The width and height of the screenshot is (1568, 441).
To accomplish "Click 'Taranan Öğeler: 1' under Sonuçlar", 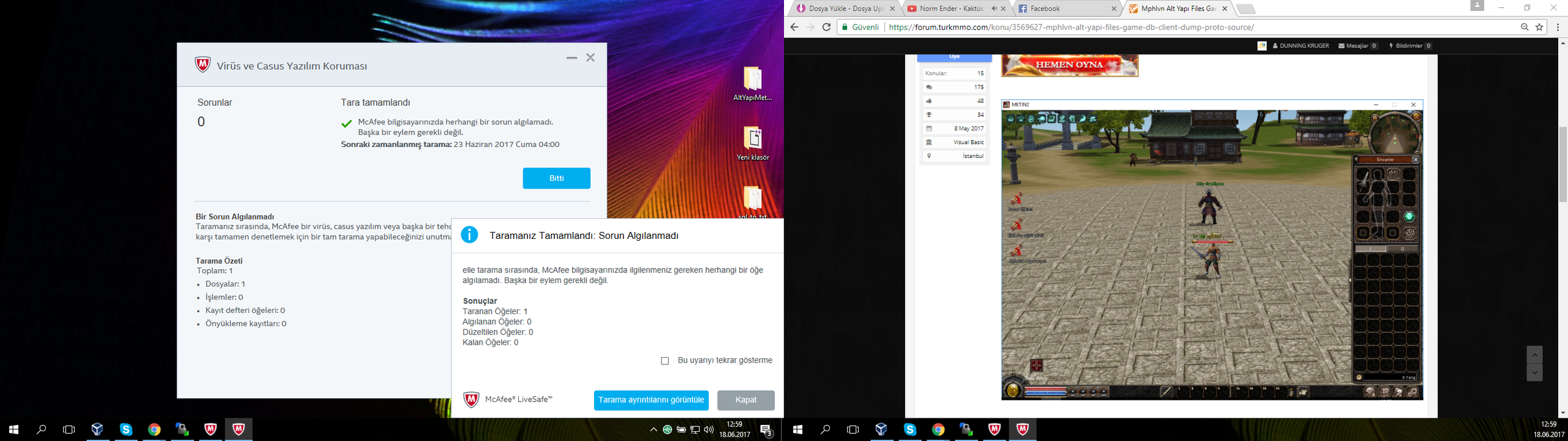I will point(495,311).
